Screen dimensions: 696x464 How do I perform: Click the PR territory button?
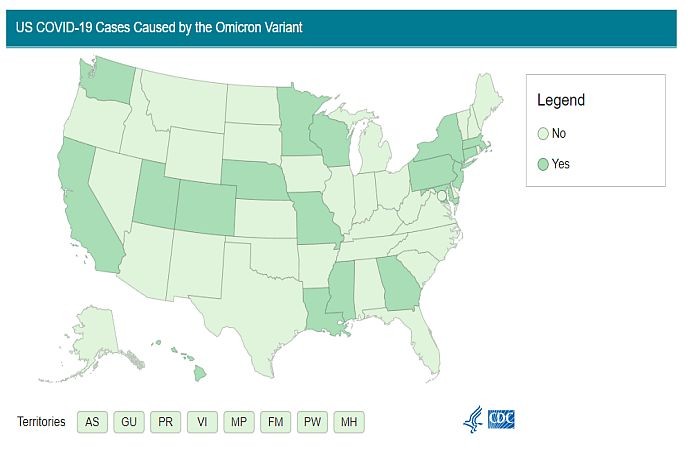[x=165, y=422]
